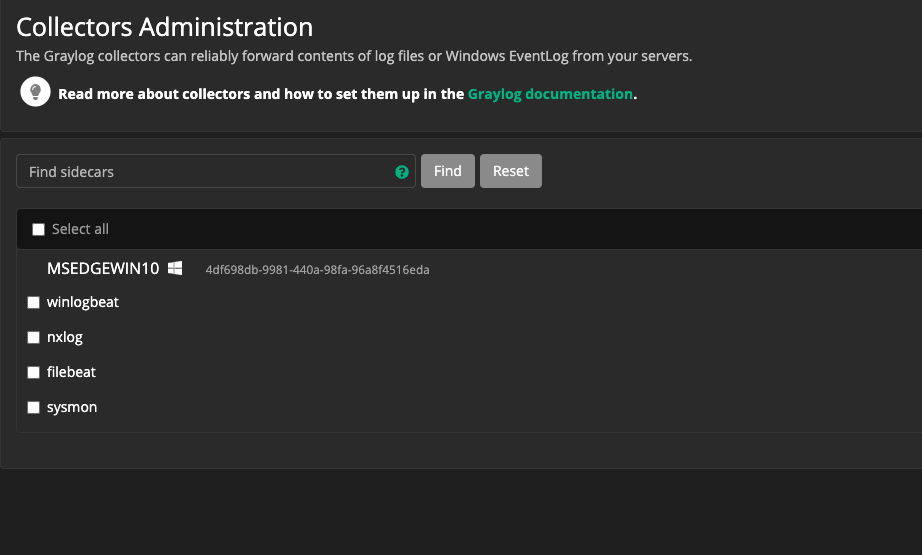922x555 pixels.
Task: Click the Windows logo beside MSEDGEWIN10
Action: pyautogui.click(x=175, y=268)
